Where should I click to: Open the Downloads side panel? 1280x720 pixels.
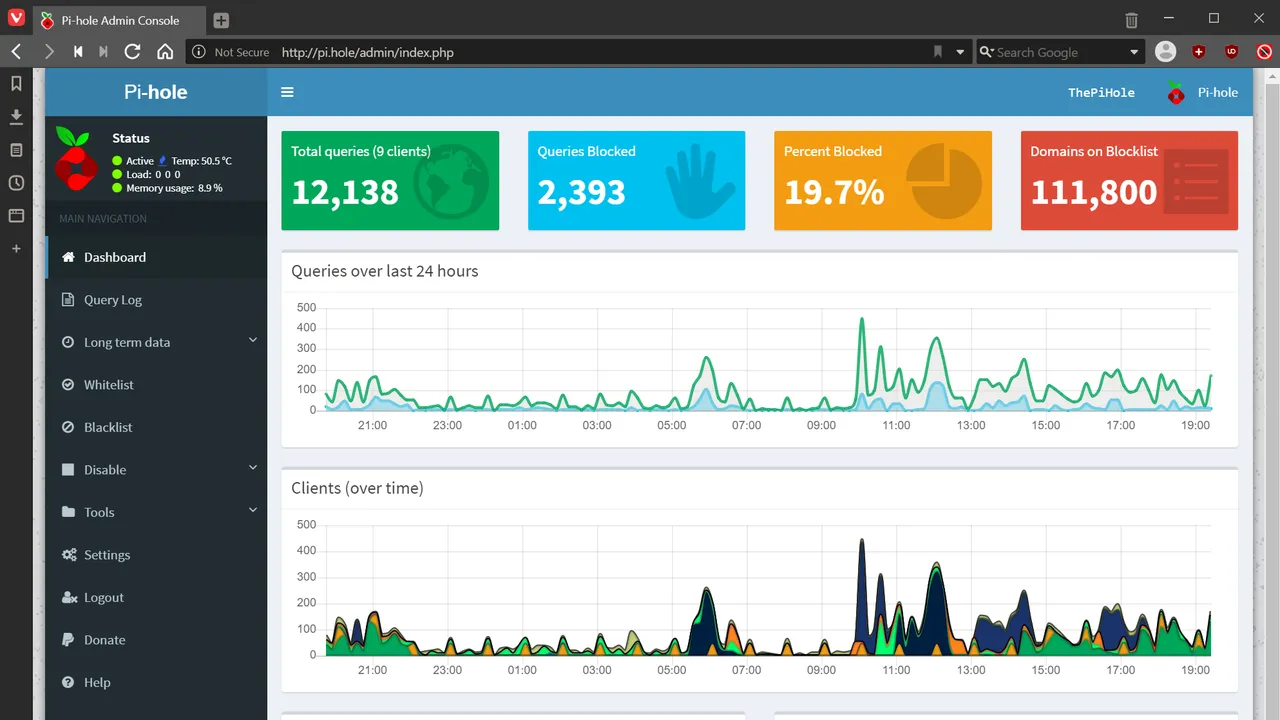(x=16, y=117)
